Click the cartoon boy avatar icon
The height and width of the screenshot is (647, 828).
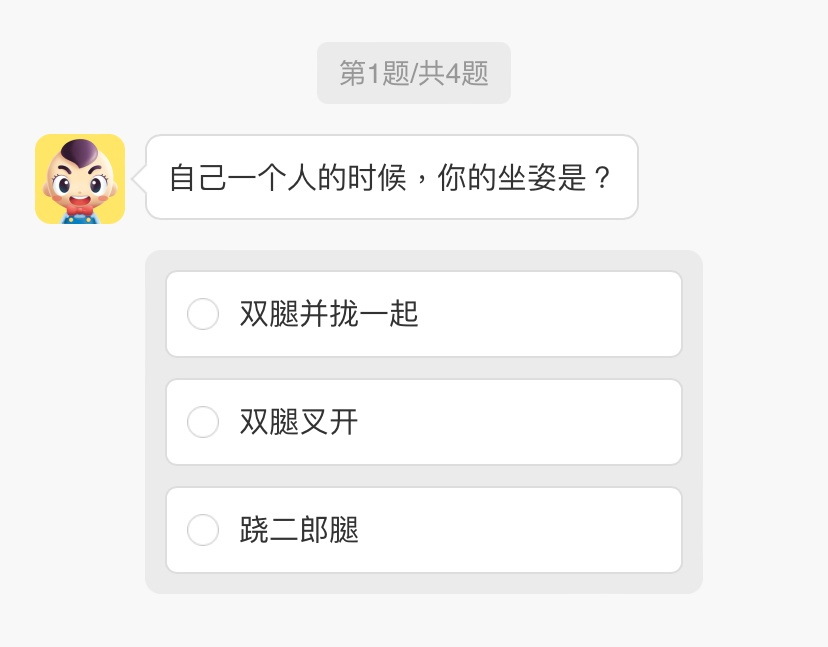coord(80,179)
